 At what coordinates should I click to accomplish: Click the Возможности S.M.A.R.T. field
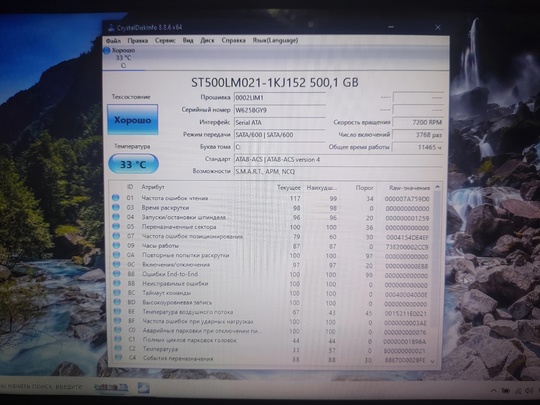tap(339, 172)
